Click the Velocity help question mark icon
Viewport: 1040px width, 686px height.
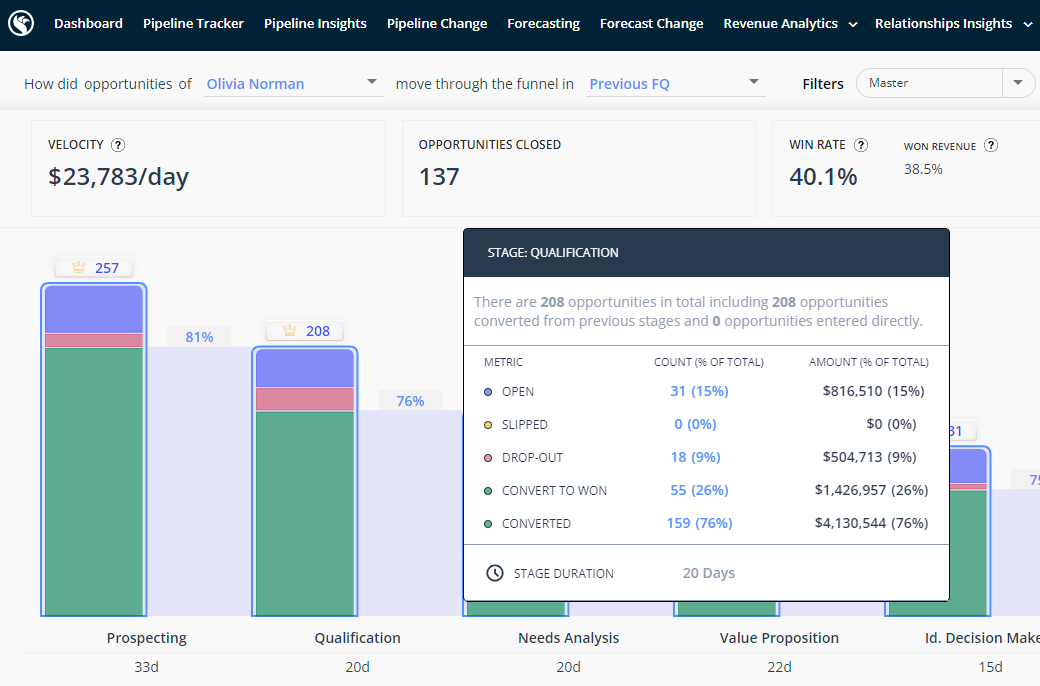[118, 145]
